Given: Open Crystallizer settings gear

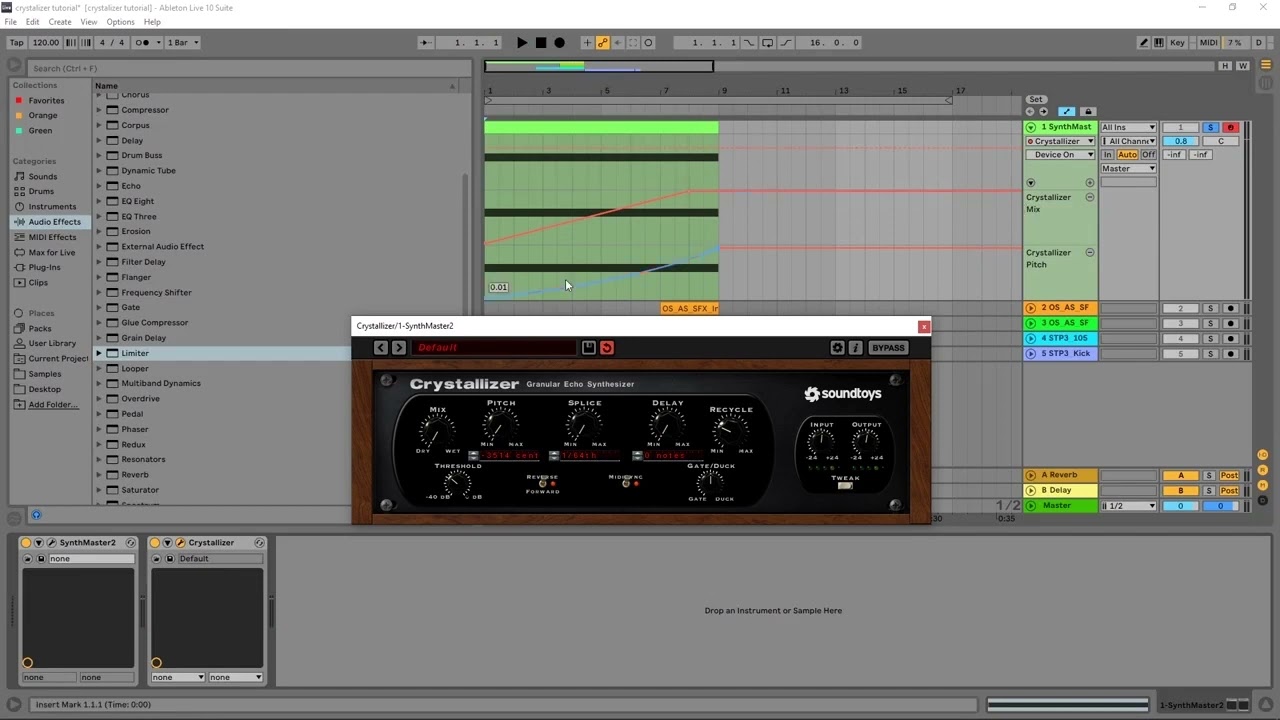Looking at the screenshot, I should (838, 347).
